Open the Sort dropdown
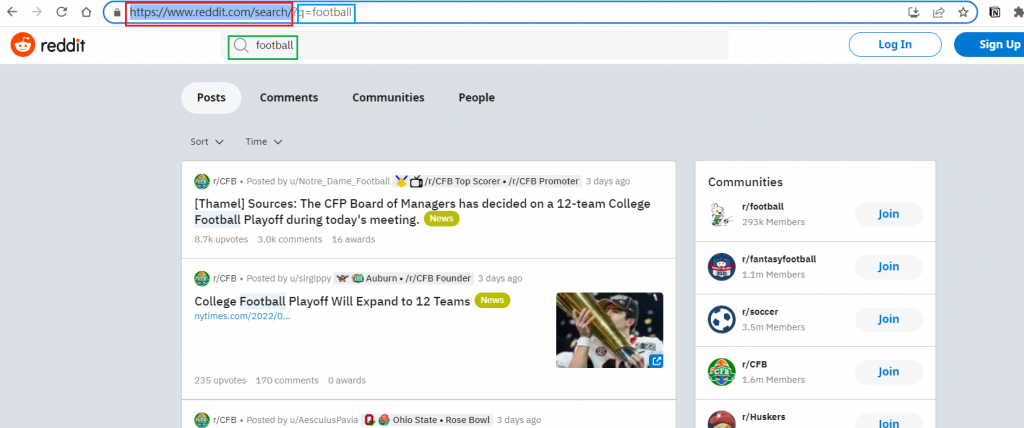The height and width of the screenshot is (428, 1024). point(207,142)
